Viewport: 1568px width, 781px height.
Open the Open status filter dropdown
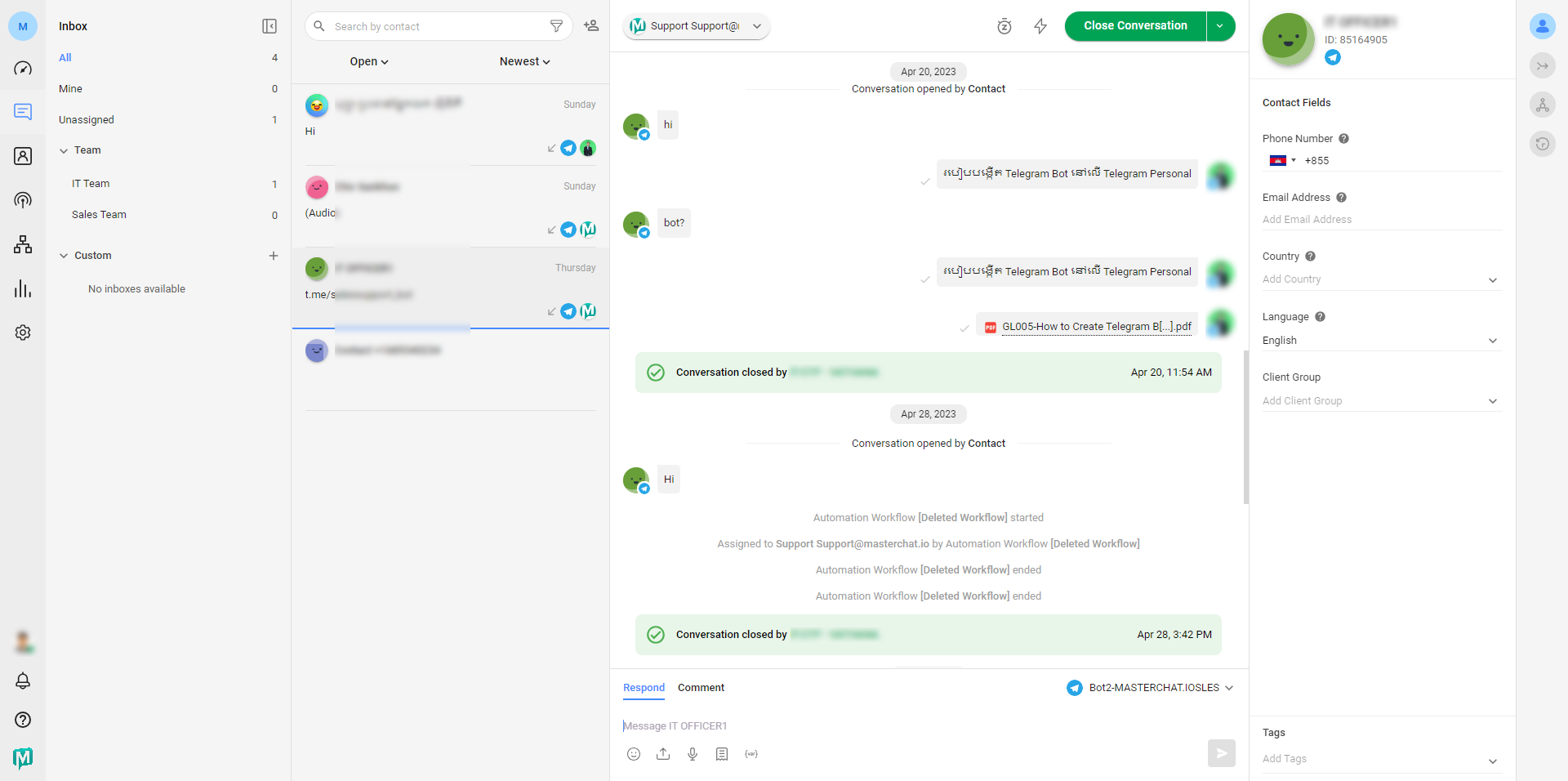(369, 61)
